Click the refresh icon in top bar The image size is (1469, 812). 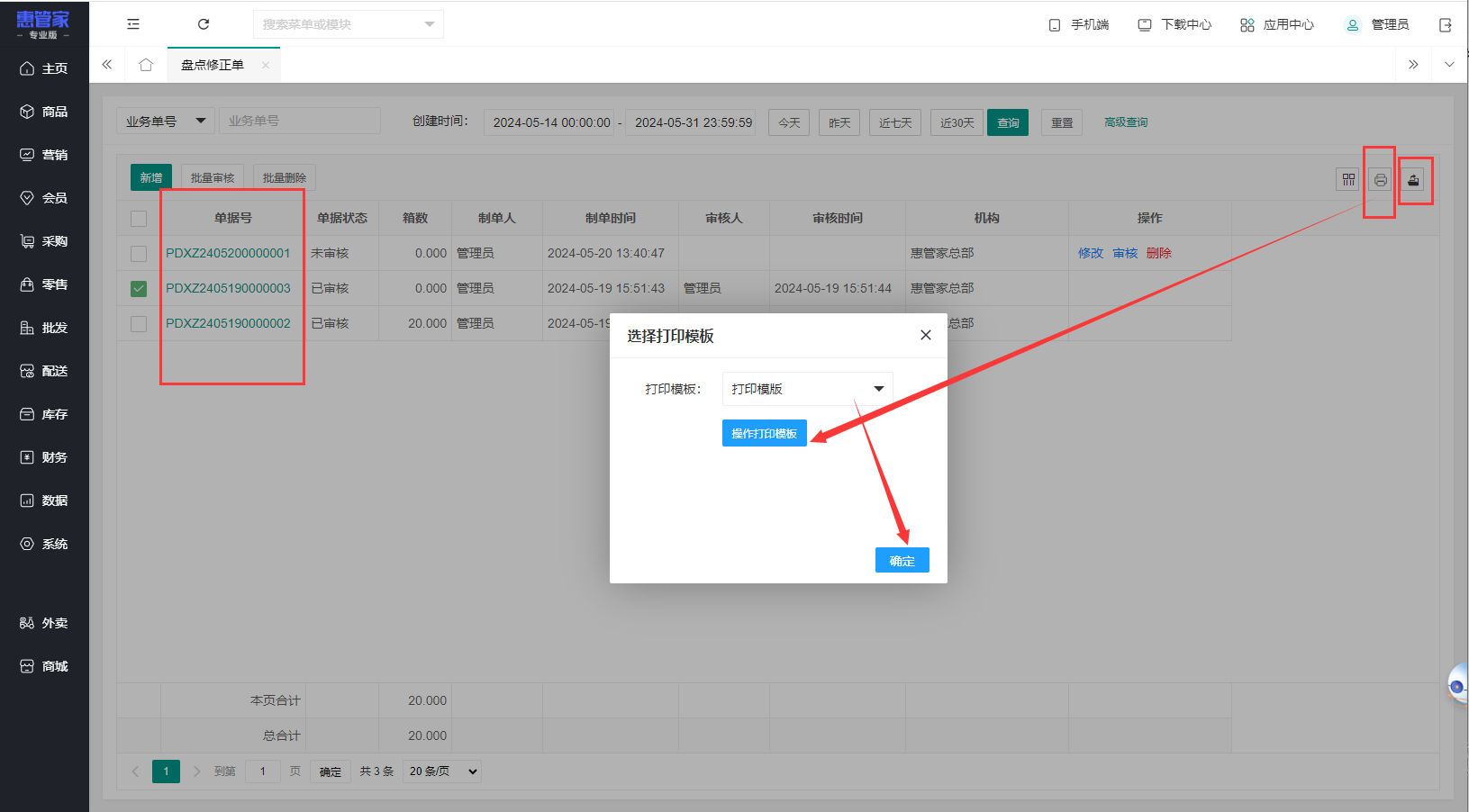pos(204,24)
